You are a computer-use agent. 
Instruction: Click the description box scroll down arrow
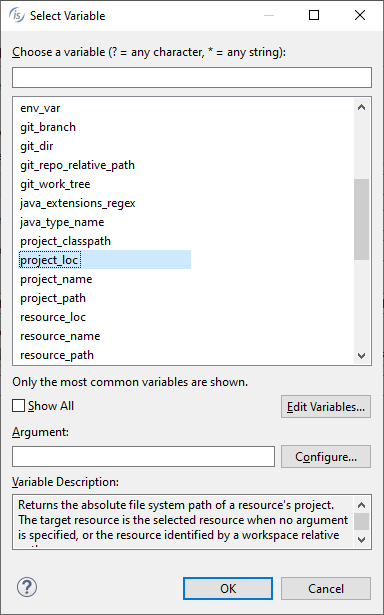click(361, 540)
